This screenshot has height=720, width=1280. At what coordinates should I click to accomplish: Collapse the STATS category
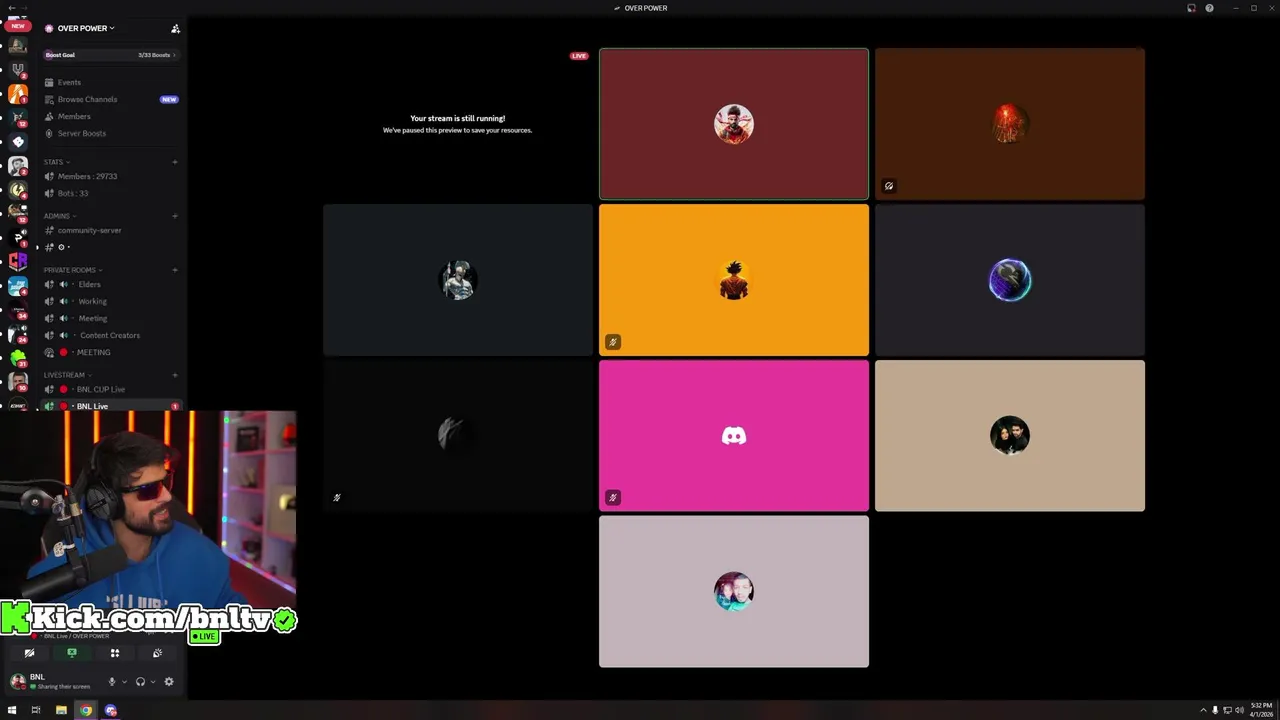point(56,162)
